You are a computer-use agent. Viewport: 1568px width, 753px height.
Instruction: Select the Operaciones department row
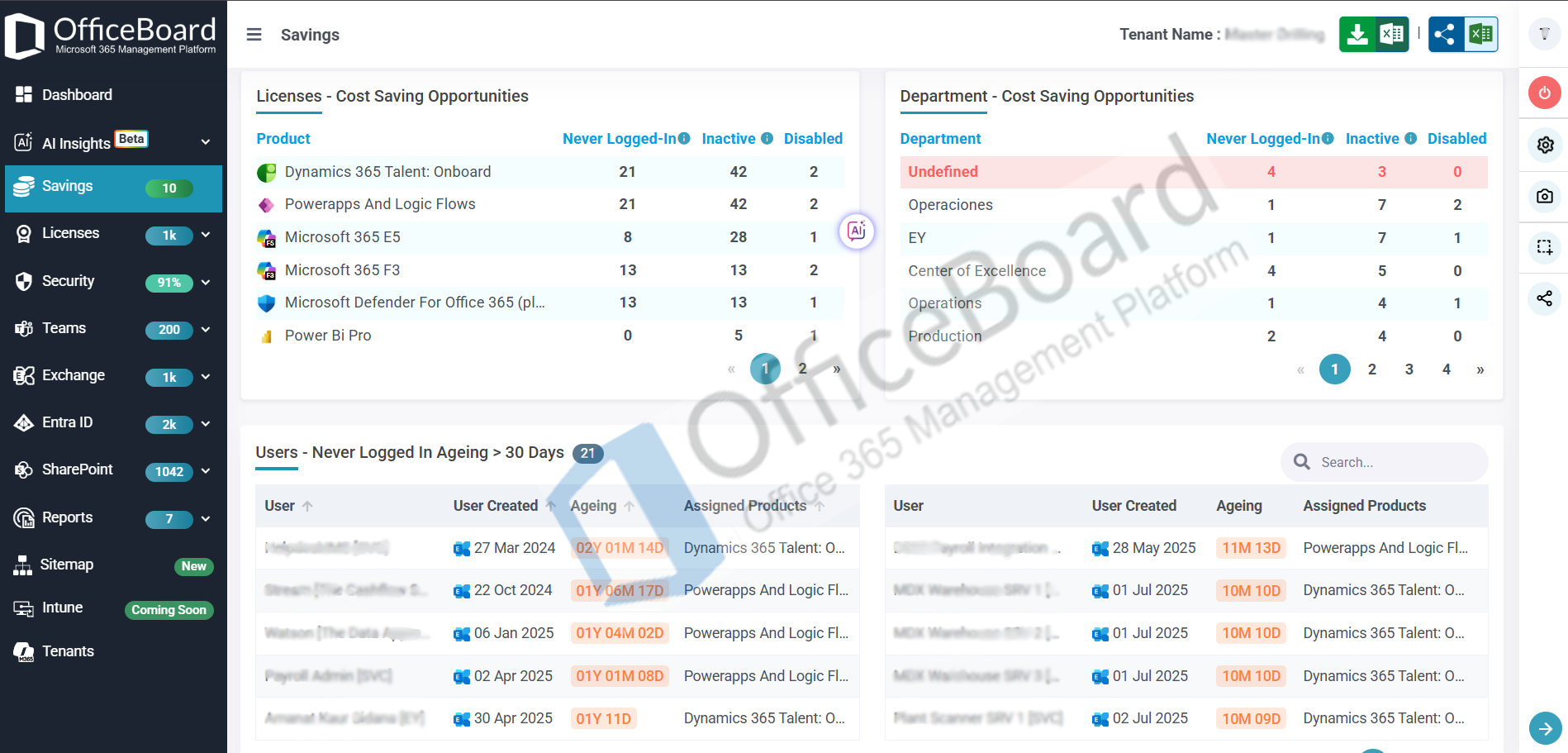(x=1194, y=205)
